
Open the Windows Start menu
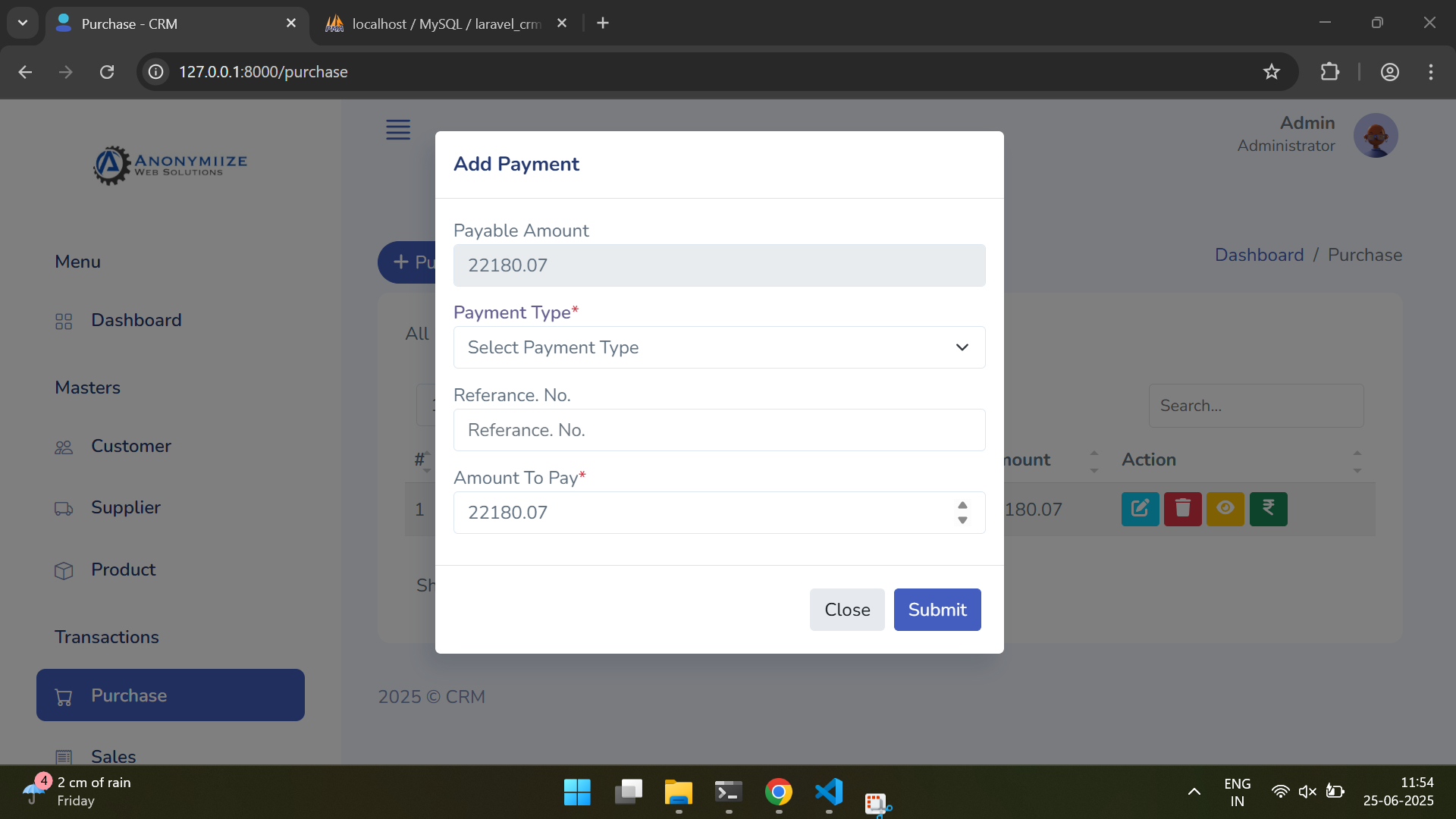[577, 792]
